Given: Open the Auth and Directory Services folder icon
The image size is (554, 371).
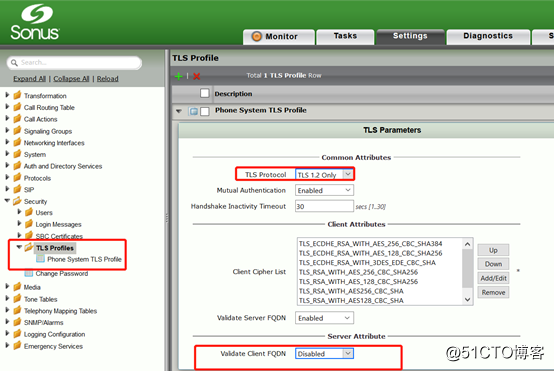Looking at the screenshot, I should tap(17, 166).
